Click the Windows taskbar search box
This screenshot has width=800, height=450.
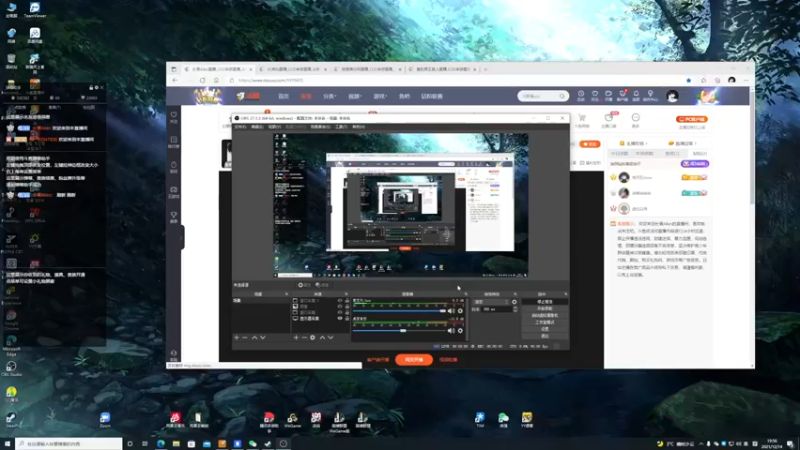click(x=69, y=444)
